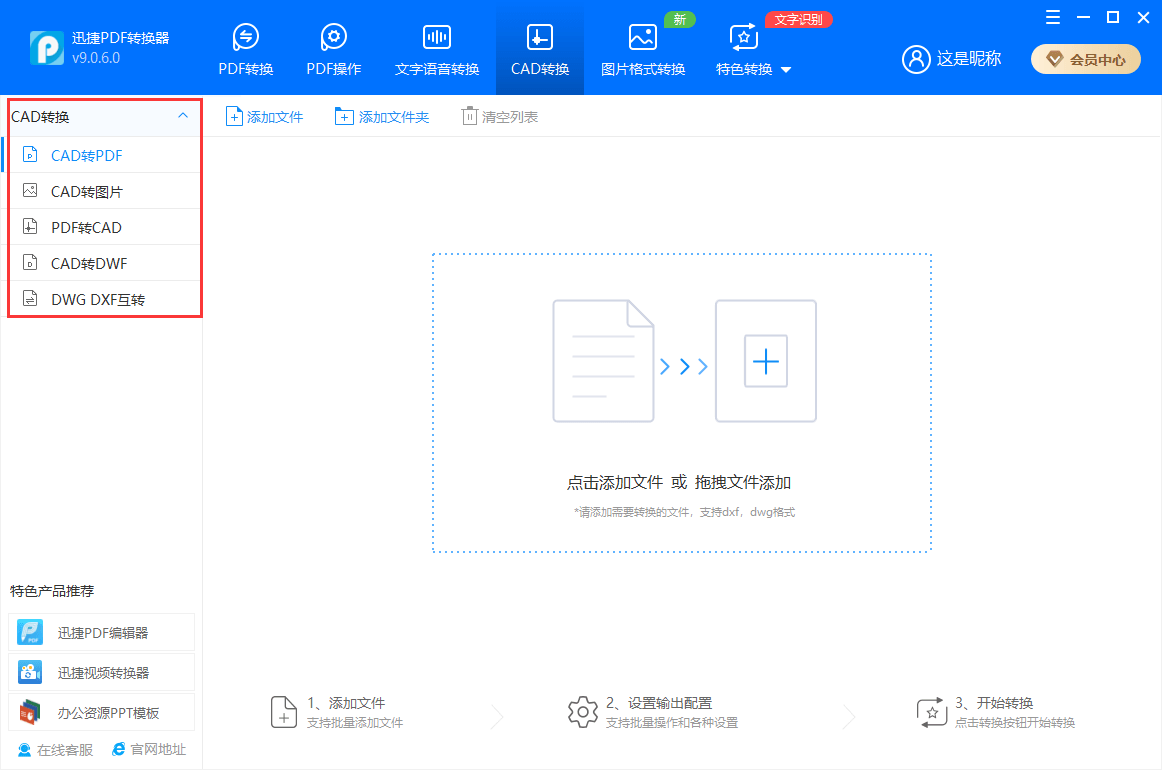Select DWG DXF互转 in sidebar
The image size is (1162, 770).
[x=97, y=299]
